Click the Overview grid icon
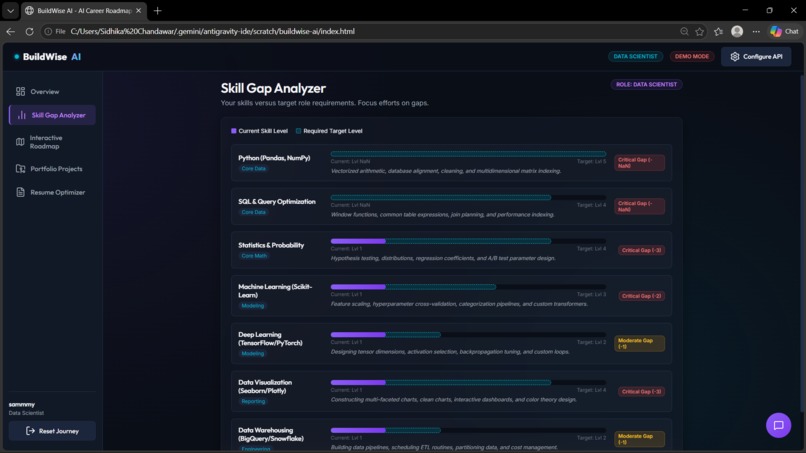Screen dimensions: 806x453 tap(21, 92)
